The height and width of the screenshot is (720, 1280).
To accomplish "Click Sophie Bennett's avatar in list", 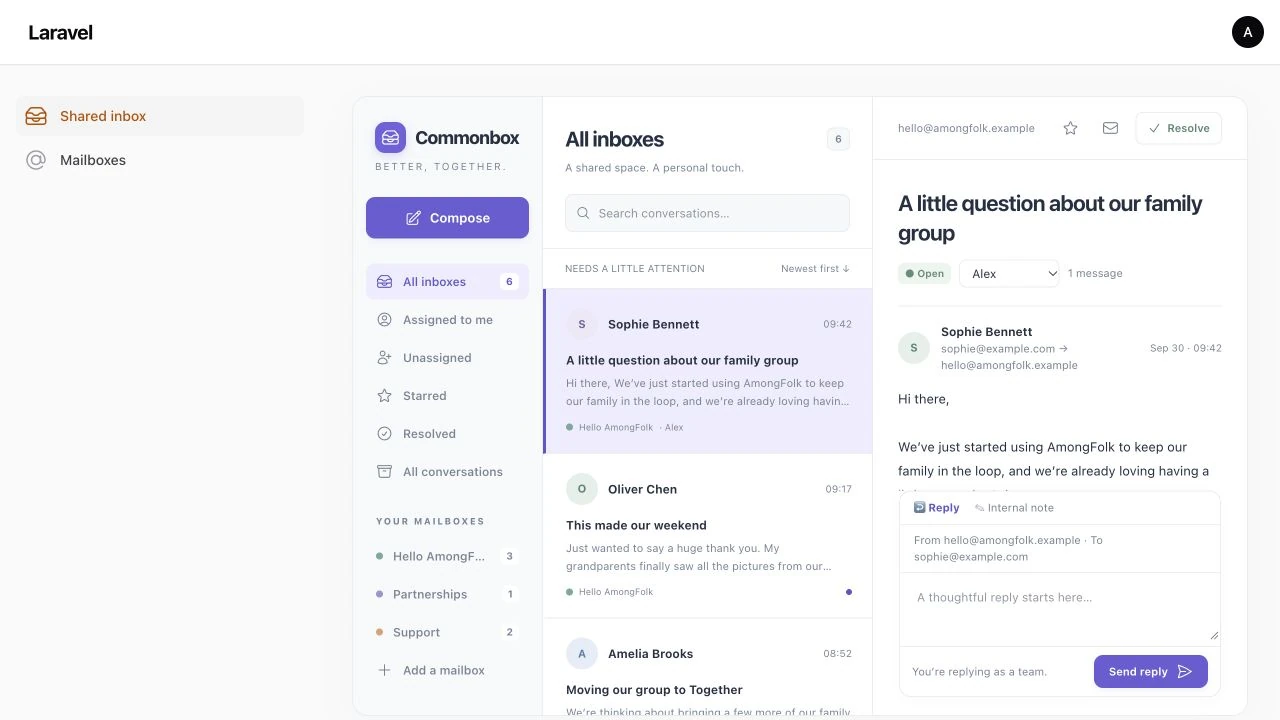I will pos(582,324).
